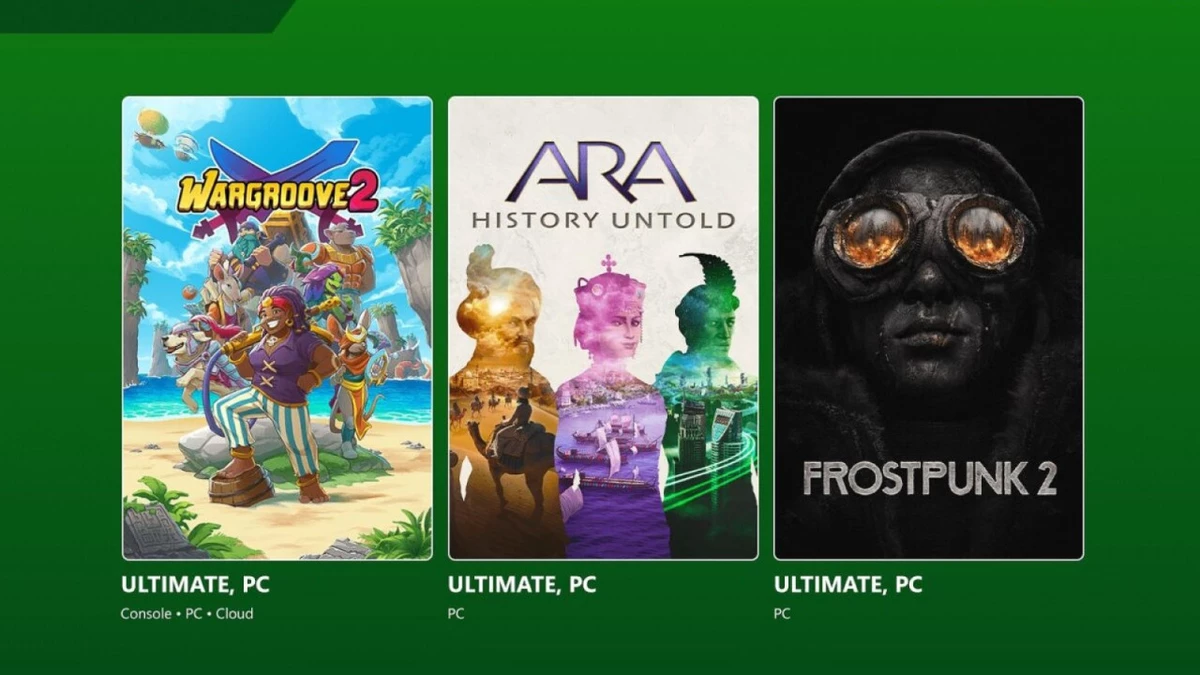Click ULTIMATE, PC label under Ara
Image resolution: width=1200 pixels, height=675 pixels.
tap(521, 585)
